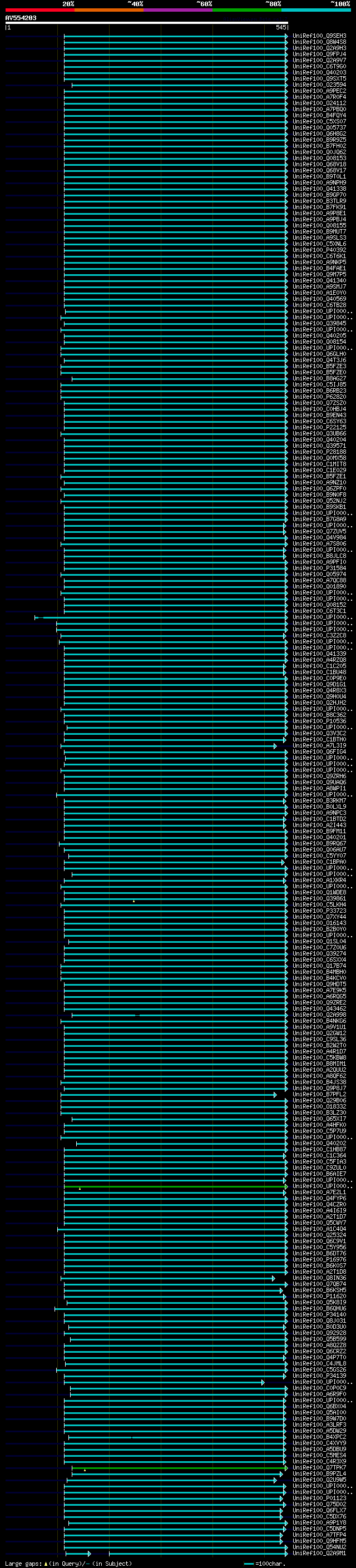
Task: Click the 545 end-position marker
Action: 281,27
